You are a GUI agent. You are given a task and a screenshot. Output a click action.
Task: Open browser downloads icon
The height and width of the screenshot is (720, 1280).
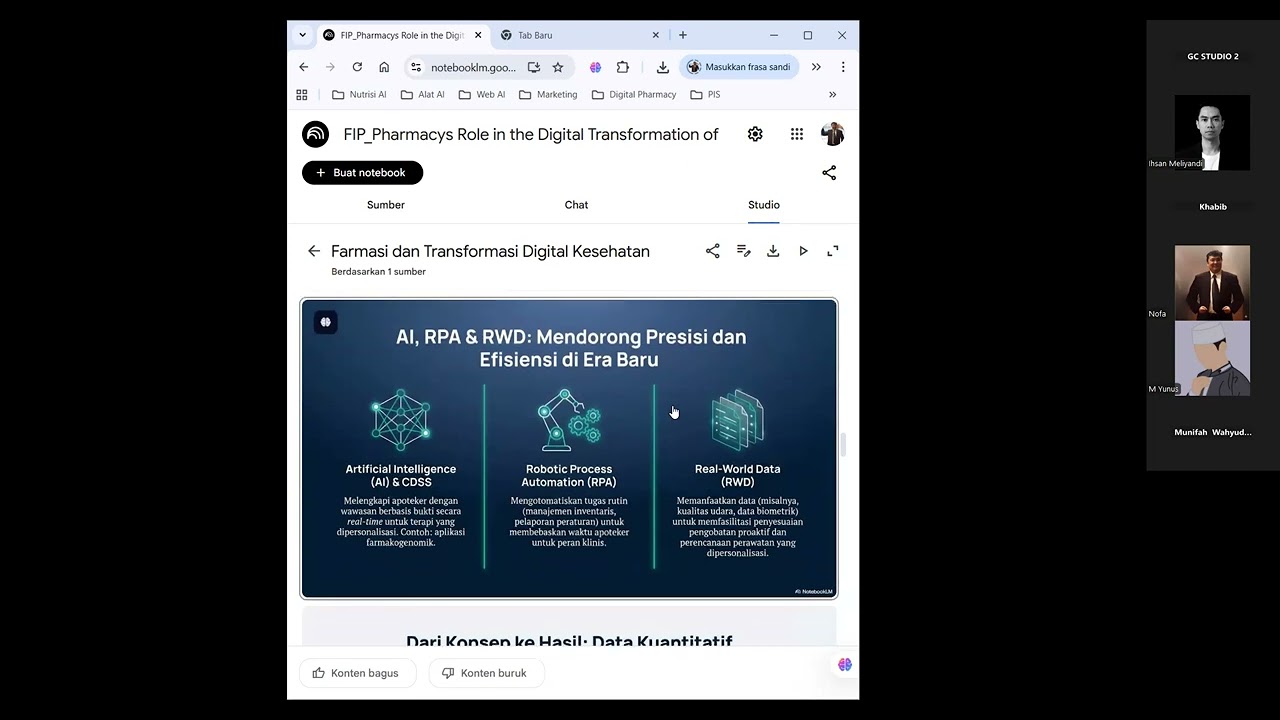tap(663, 67)
